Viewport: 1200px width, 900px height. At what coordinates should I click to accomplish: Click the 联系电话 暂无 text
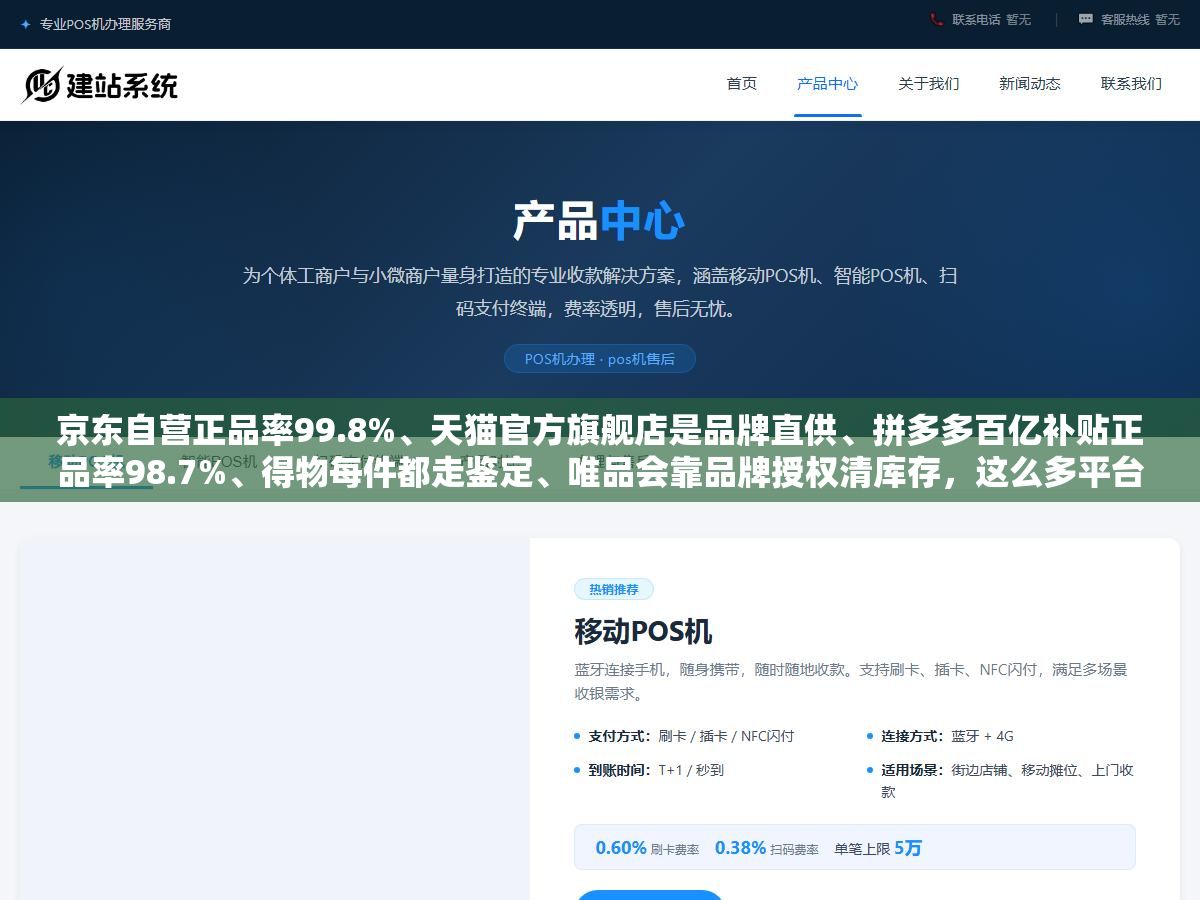click(991, 19)
